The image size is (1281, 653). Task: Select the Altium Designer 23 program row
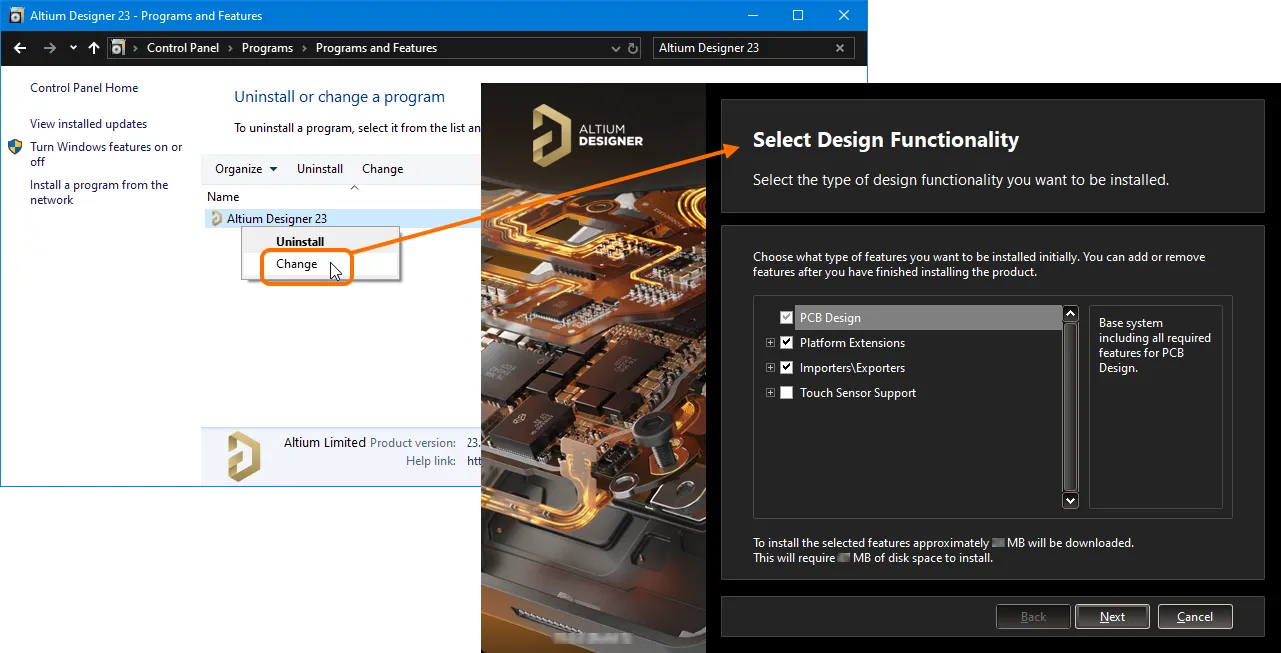point(341,219)
